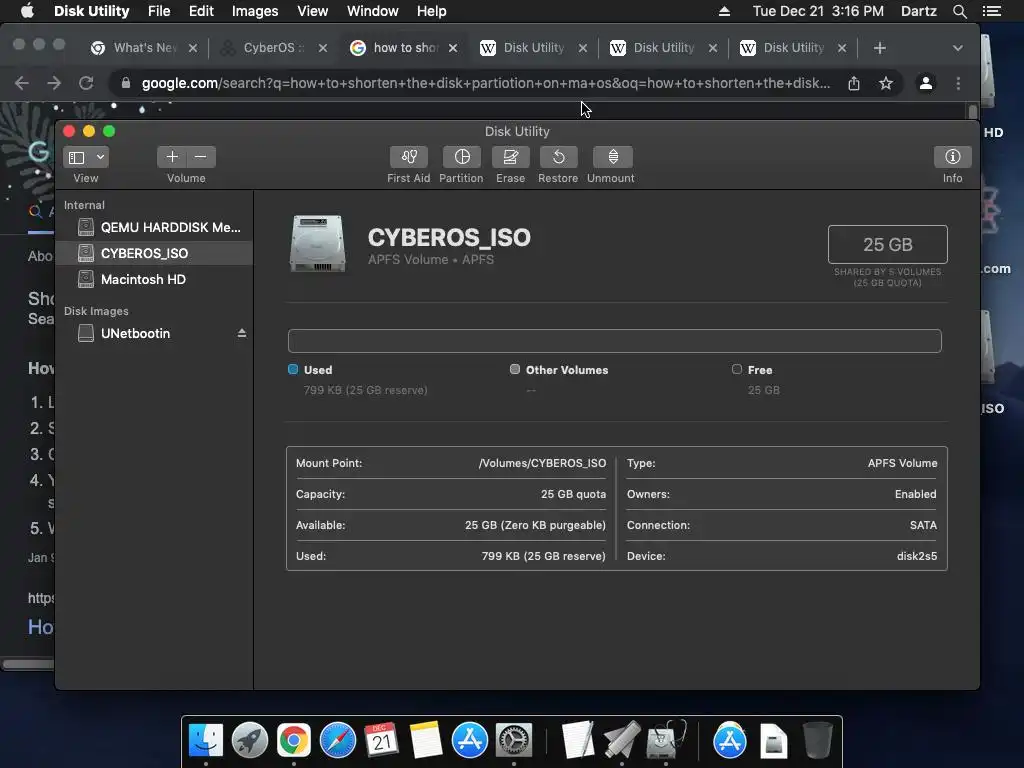Viewport: 1024px width, 768px height.
Task: Open Disk Utility icon in the Dock
Action: pos(665,741)
